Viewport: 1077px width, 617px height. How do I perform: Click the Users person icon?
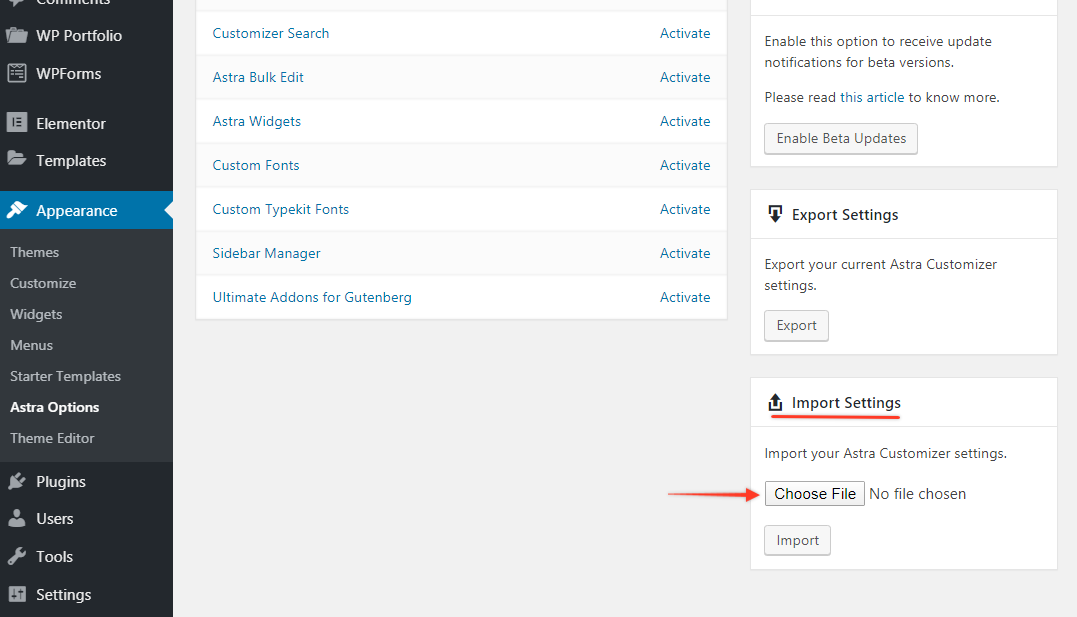[17, 518]
